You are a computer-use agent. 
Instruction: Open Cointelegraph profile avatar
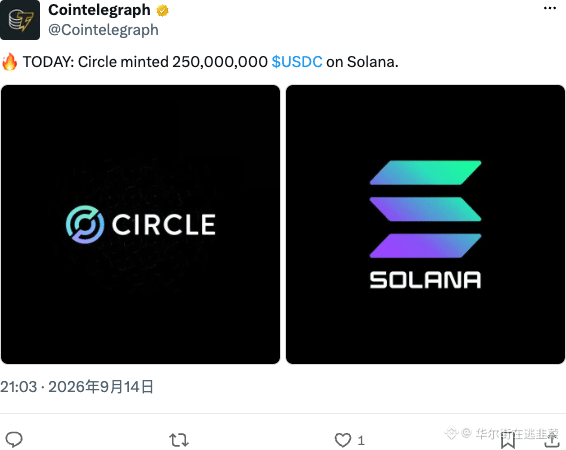pyautogui.click(x=20, y=20)
